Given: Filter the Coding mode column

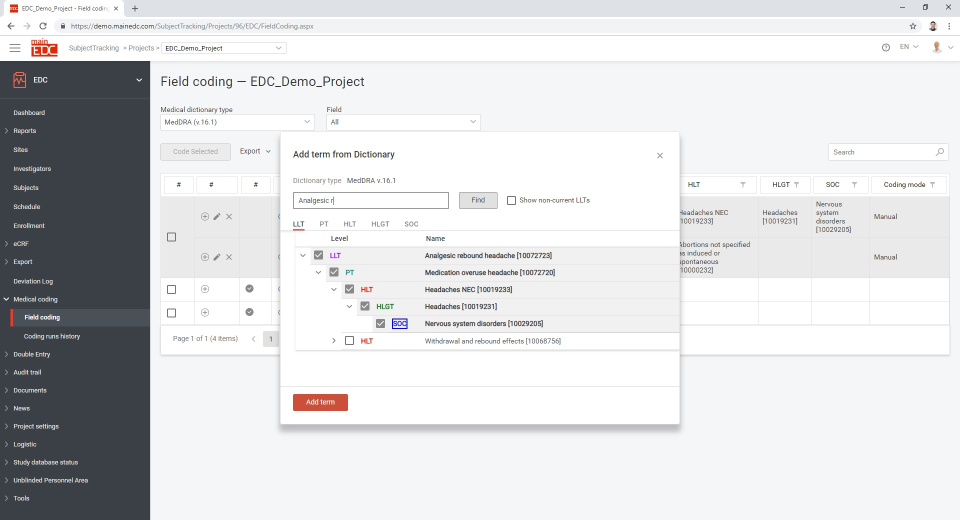Looking at the screenshot, I should point(932,184).
